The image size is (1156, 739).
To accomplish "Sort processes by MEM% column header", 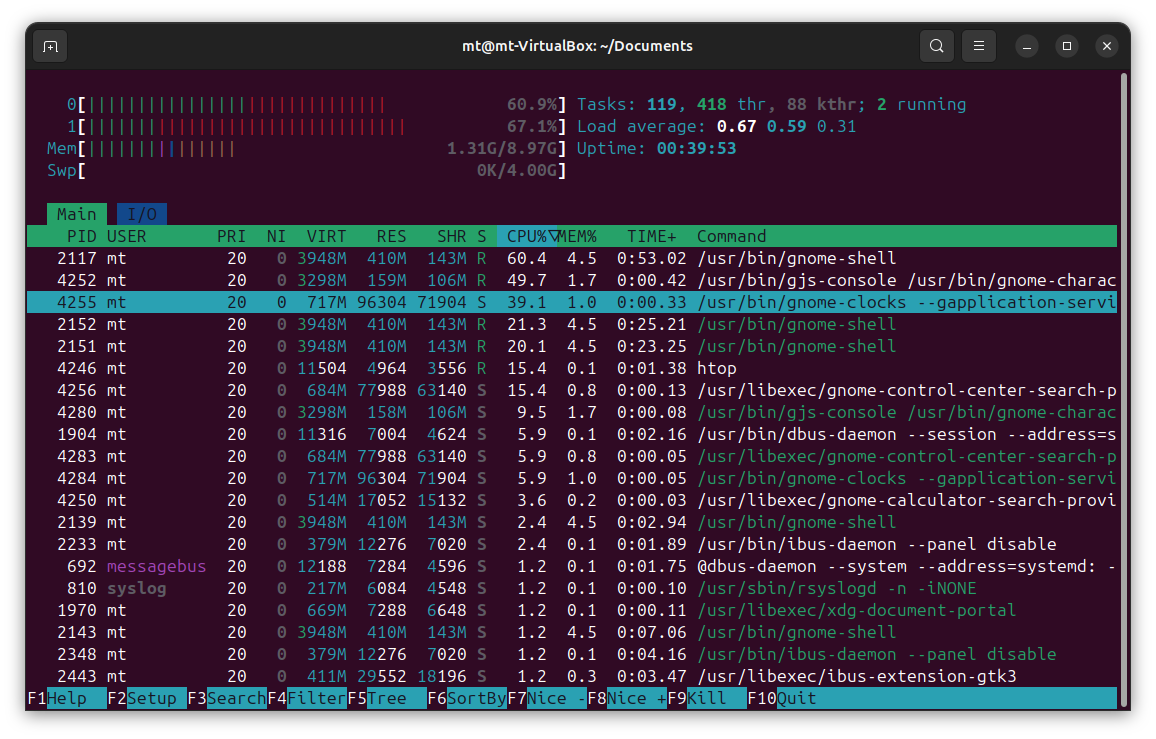I will [x=577, y=236].
